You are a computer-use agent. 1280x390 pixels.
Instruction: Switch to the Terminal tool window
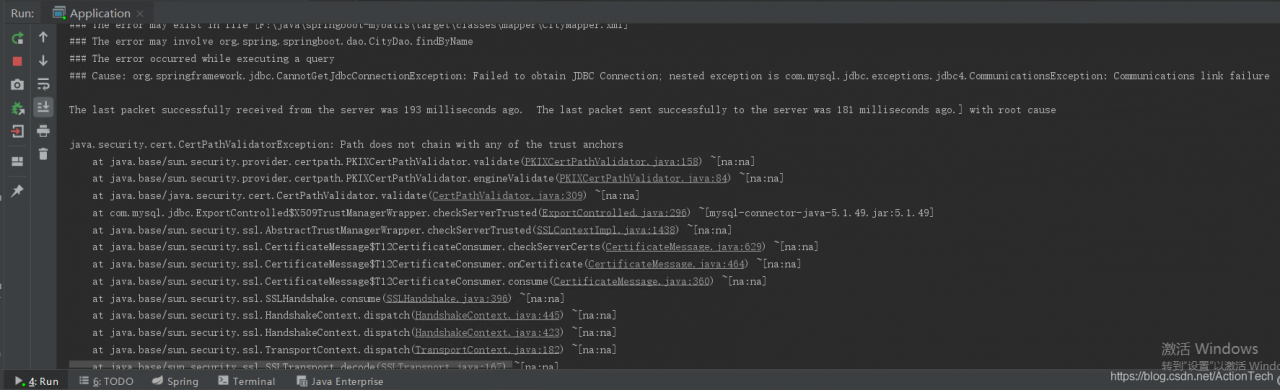tap(246, 381)
